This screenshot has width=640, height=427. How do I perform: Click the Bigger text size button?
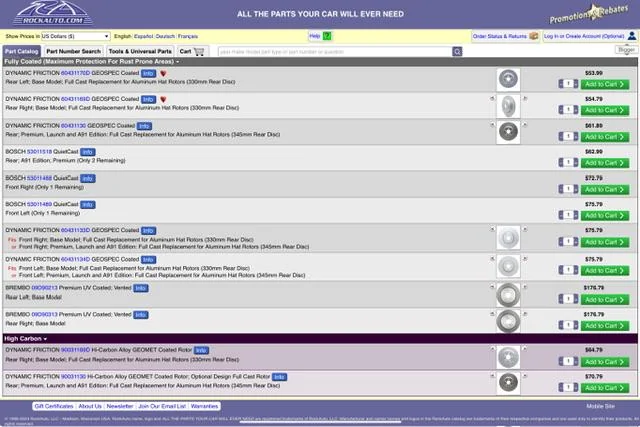coord(626,50)
